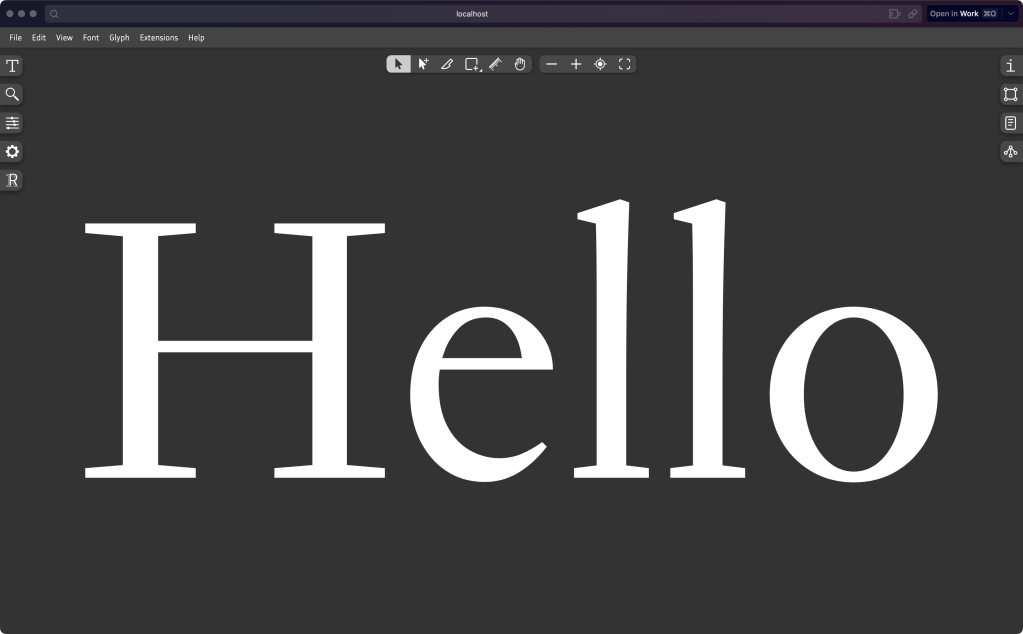1023x634 pixels.
Task: Select the Hand pan tool
Action: pyautogui.click(x=520, y=64)
